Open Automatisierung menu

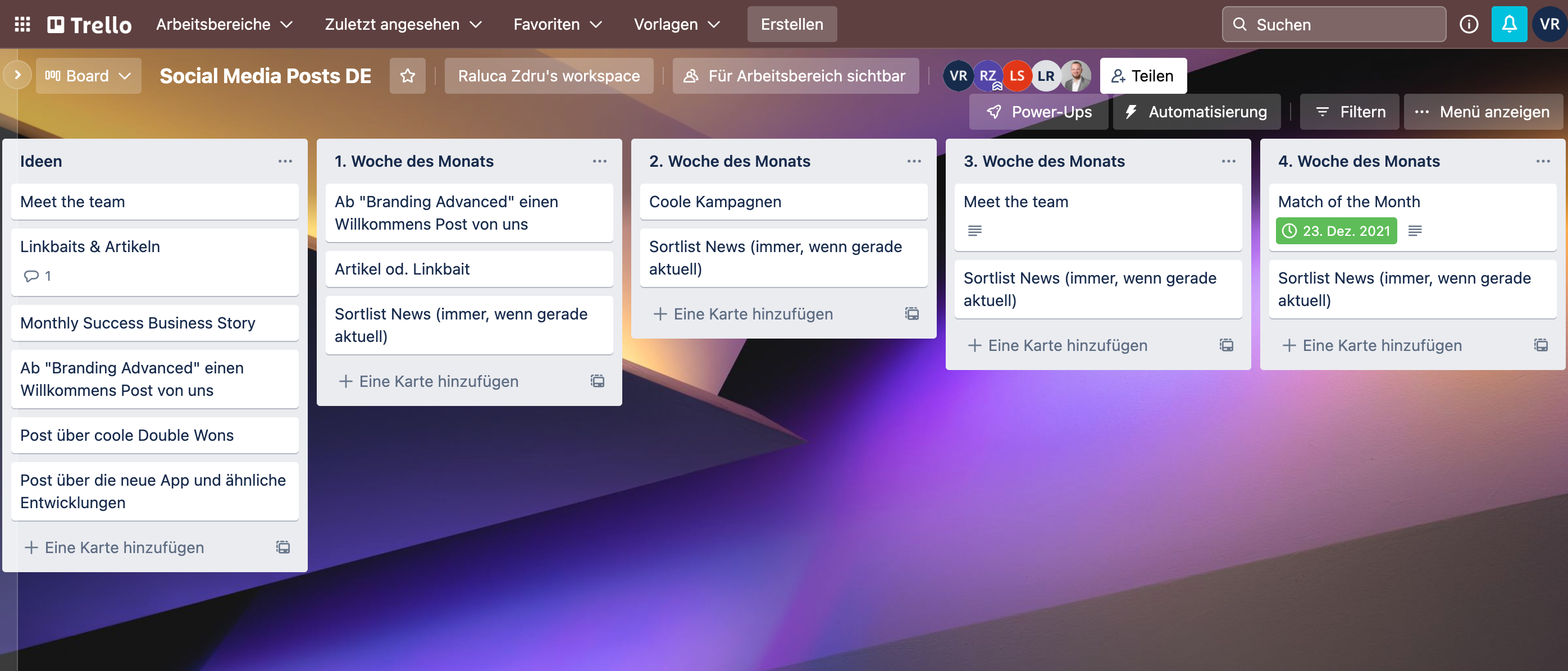click(1196, 112)
